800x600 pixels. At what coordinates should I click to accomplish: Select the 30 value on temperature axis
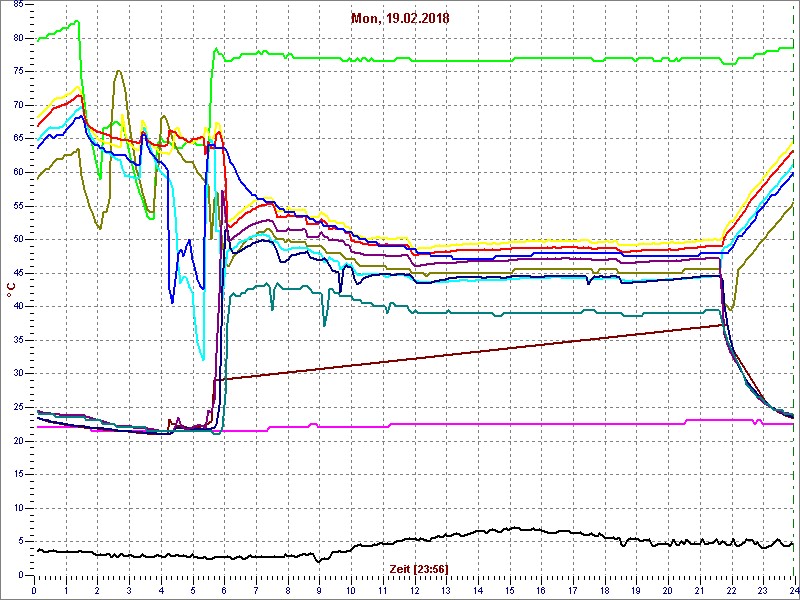tap(17, 373)
